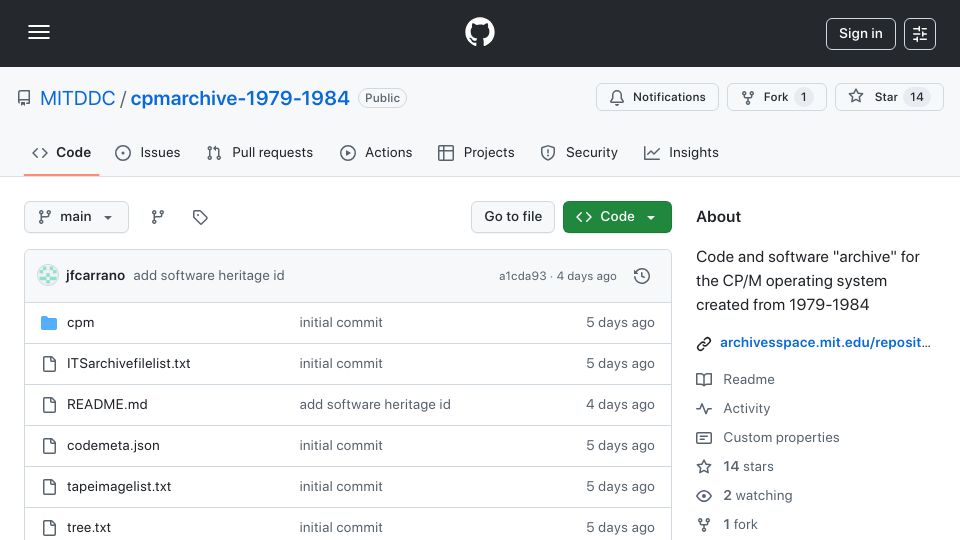Click the cpm folder icon
The height and width of the screenshot is (540, 960).
tap(49, 323)
